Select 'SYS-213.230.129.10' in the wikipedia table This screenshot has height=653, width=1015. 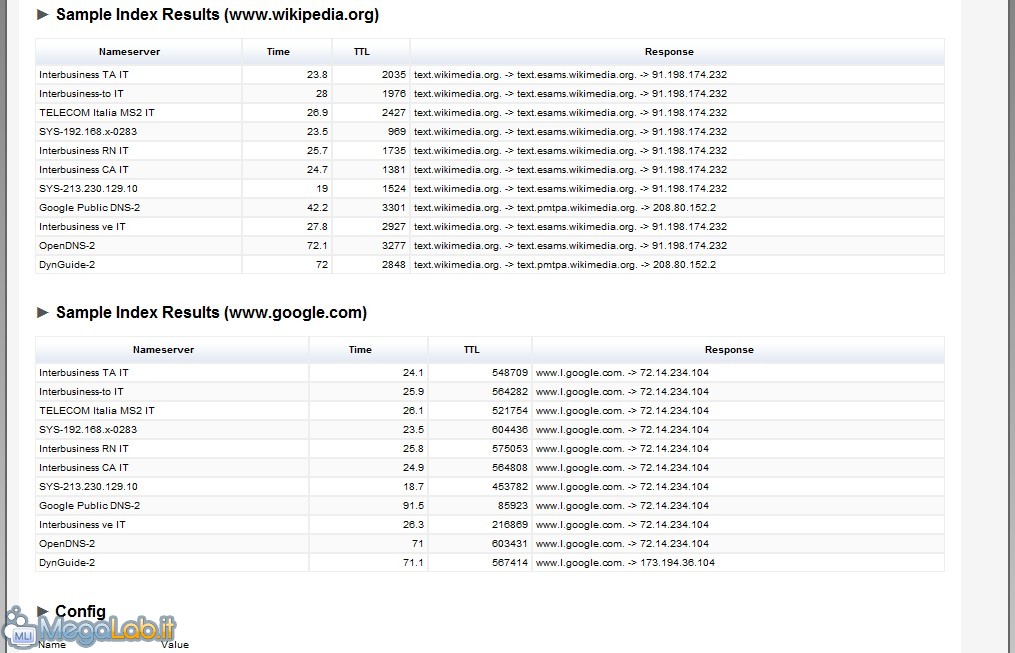point(88,188)
